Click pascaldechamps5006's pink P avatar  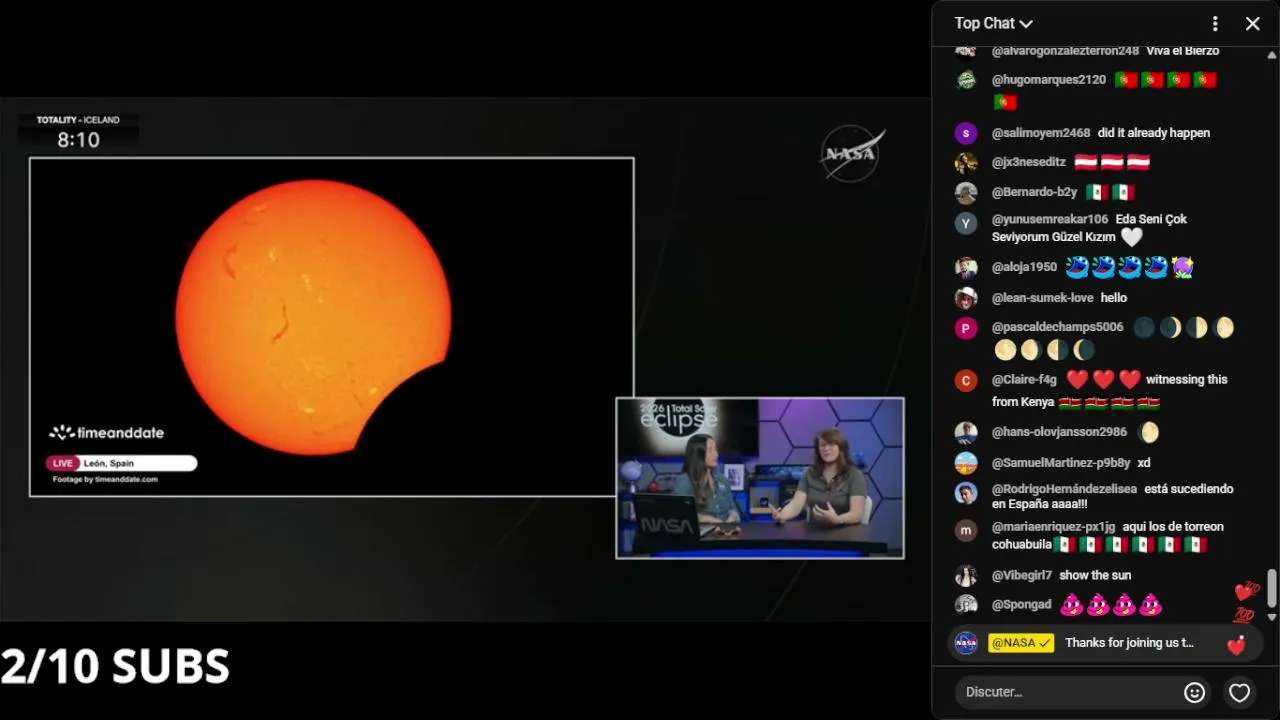point(966,328)
